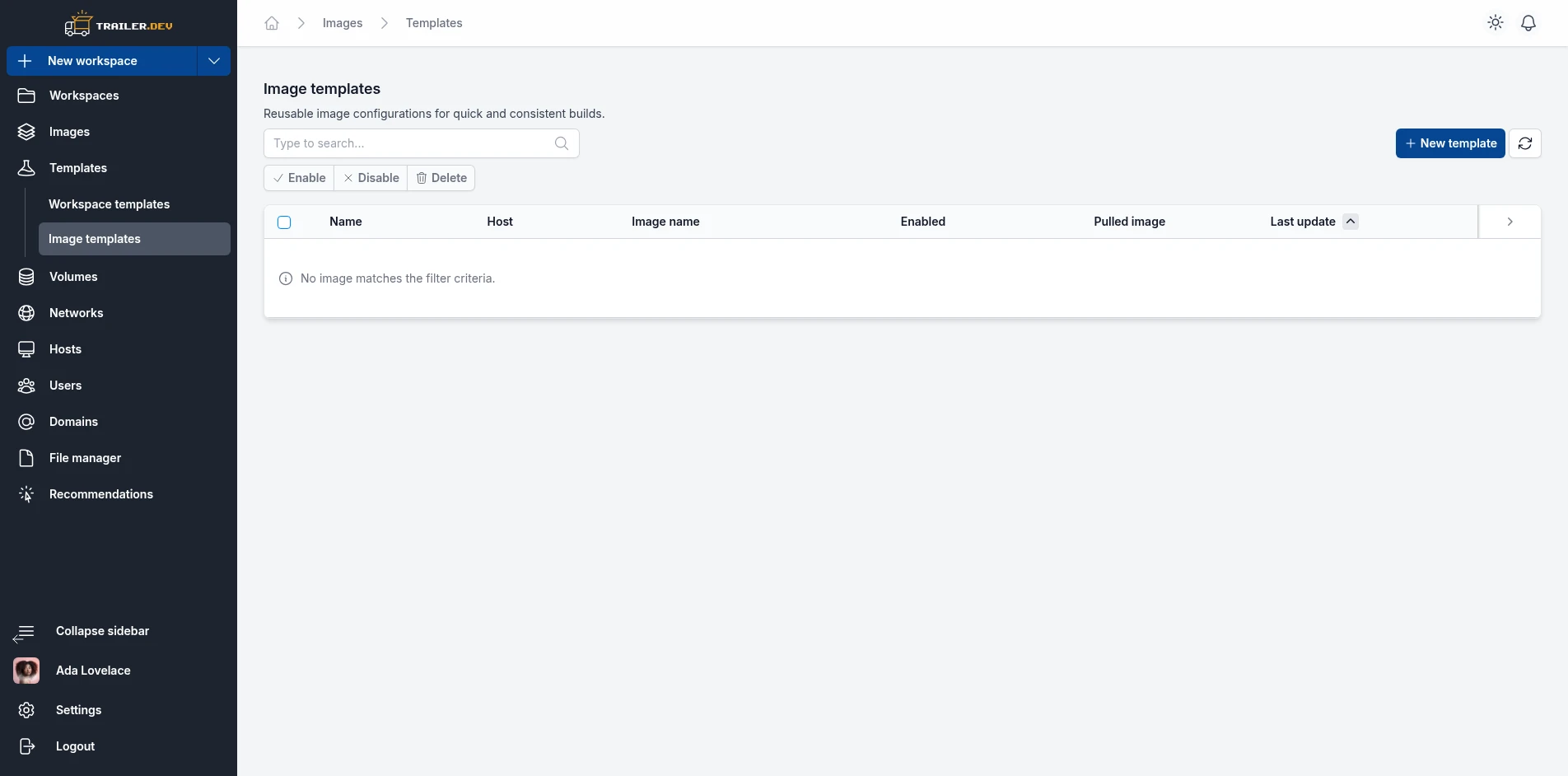This screenshot has height=776, width=1568.
Task: Click the Enable button
Action: (x=299, y=178)
